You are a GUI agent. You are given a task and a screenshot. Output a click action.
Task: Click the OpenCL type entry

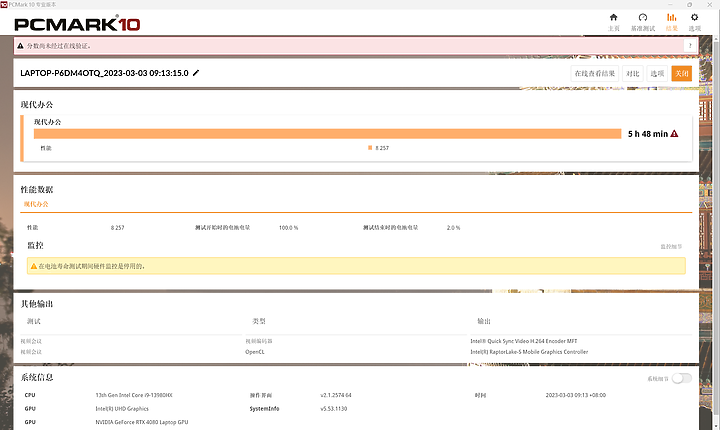coord(255,352)
